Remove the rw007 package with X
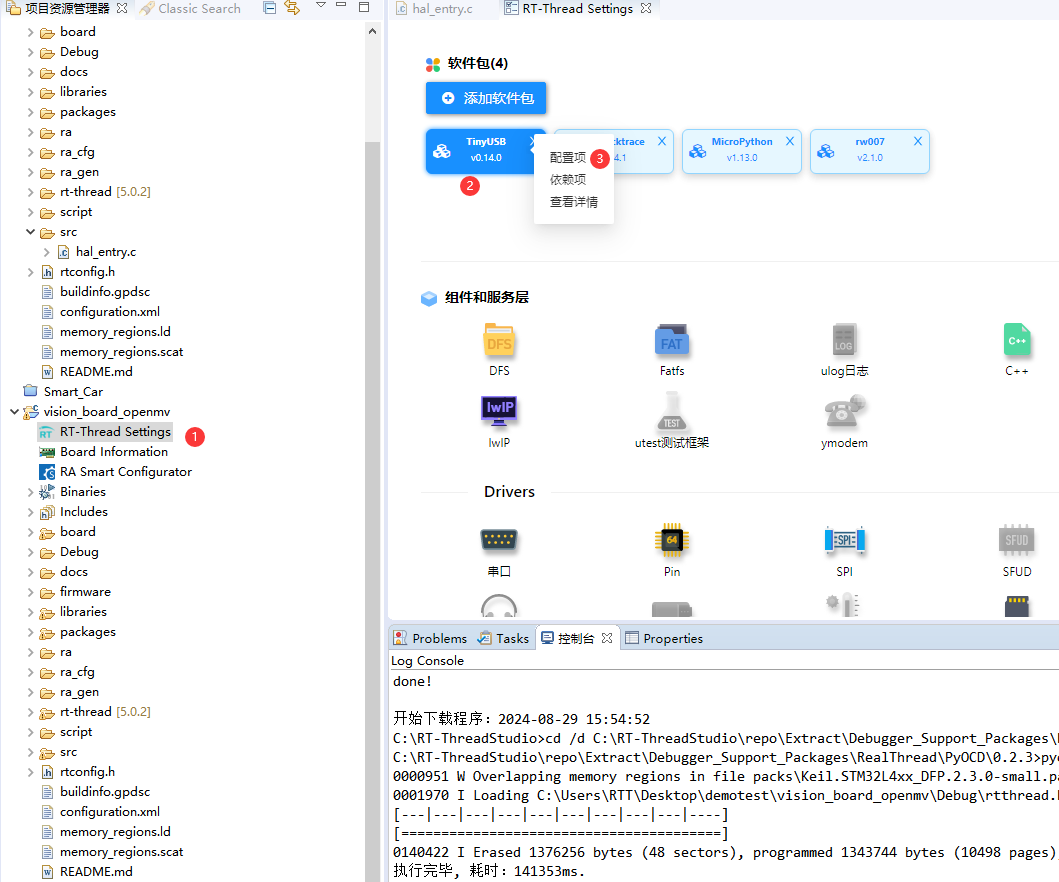 917,141
